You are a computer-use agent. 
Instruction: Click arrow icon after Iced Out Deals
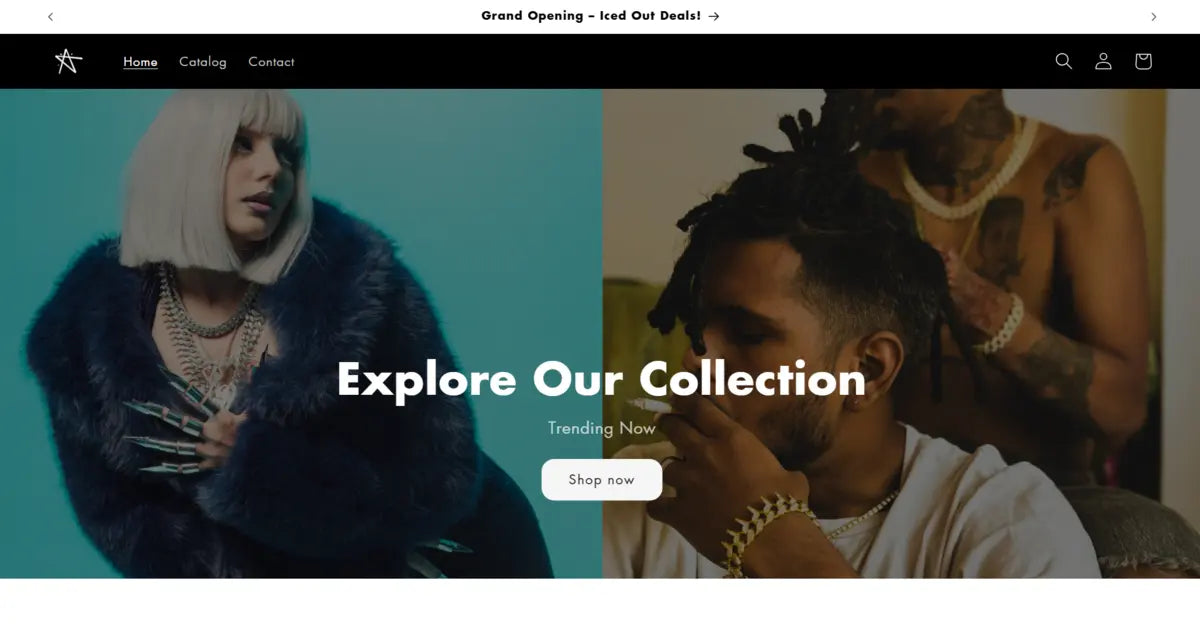tap(713, 16)
